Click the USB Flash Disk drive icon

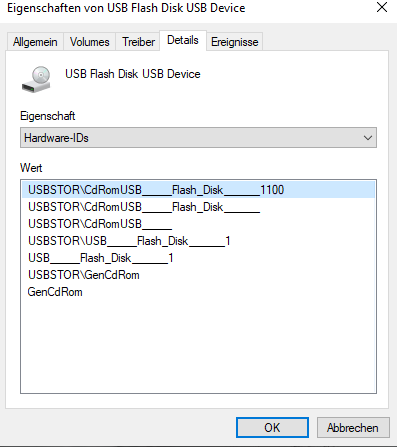click(x=36, y=79)
